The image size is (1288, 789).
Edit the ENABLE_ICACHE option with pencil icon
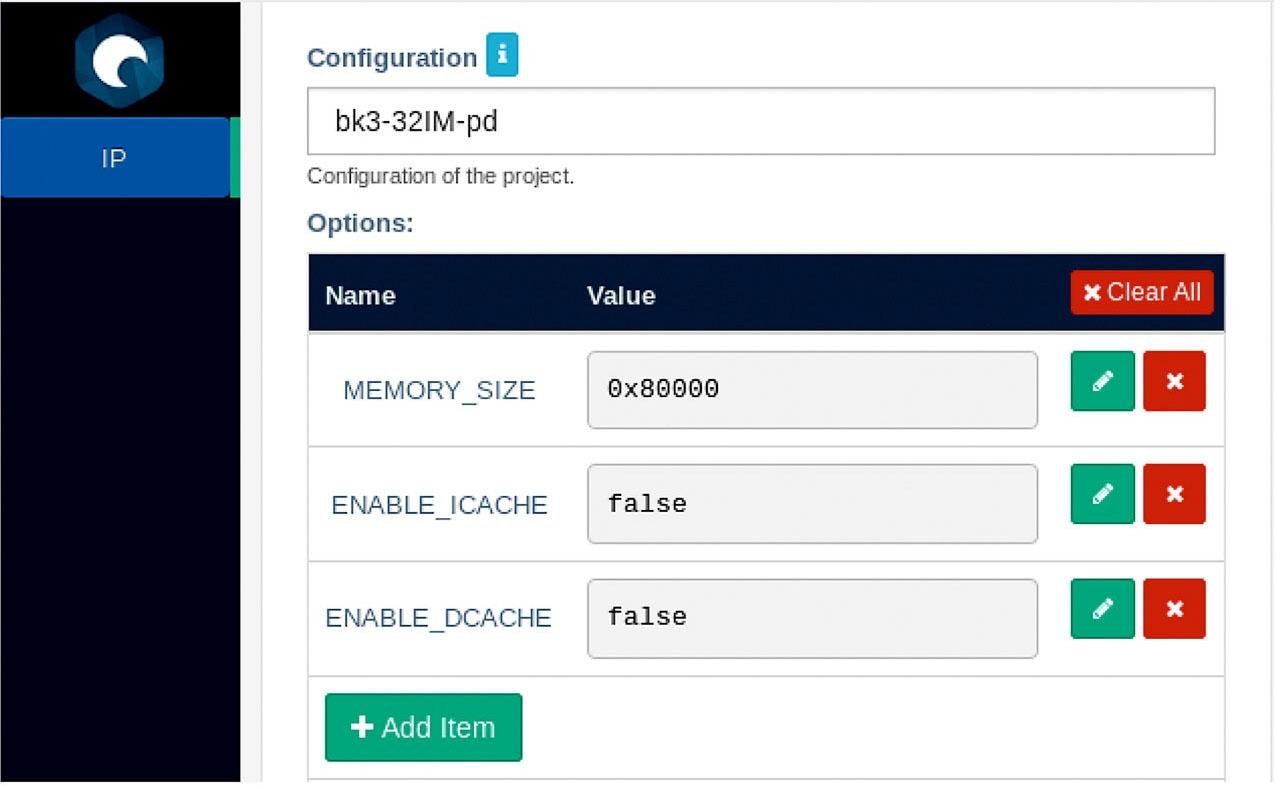(x=1102, y=494)
